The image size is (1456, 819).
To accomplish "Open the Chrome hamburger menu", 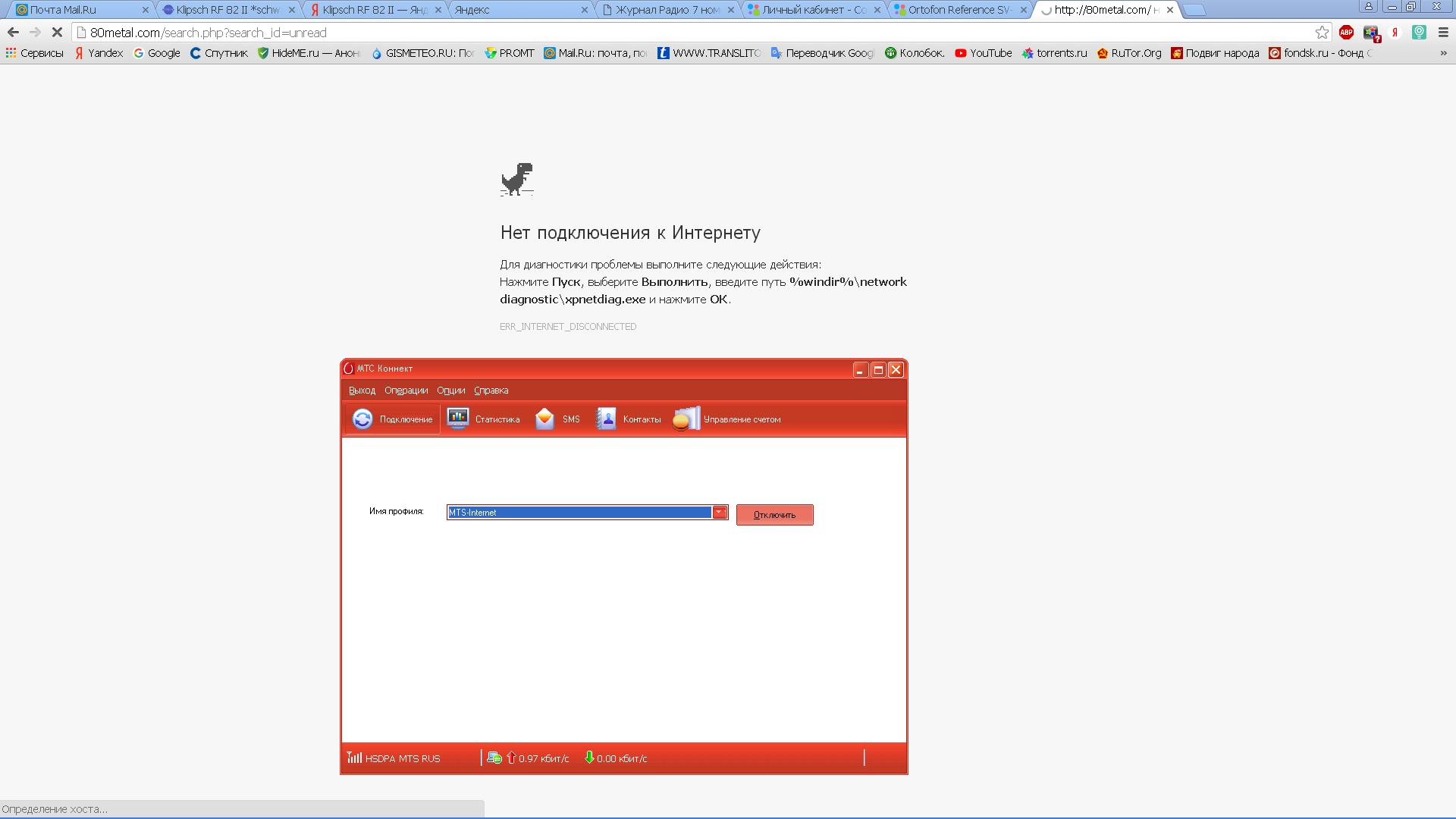I will click(1443, 32).
